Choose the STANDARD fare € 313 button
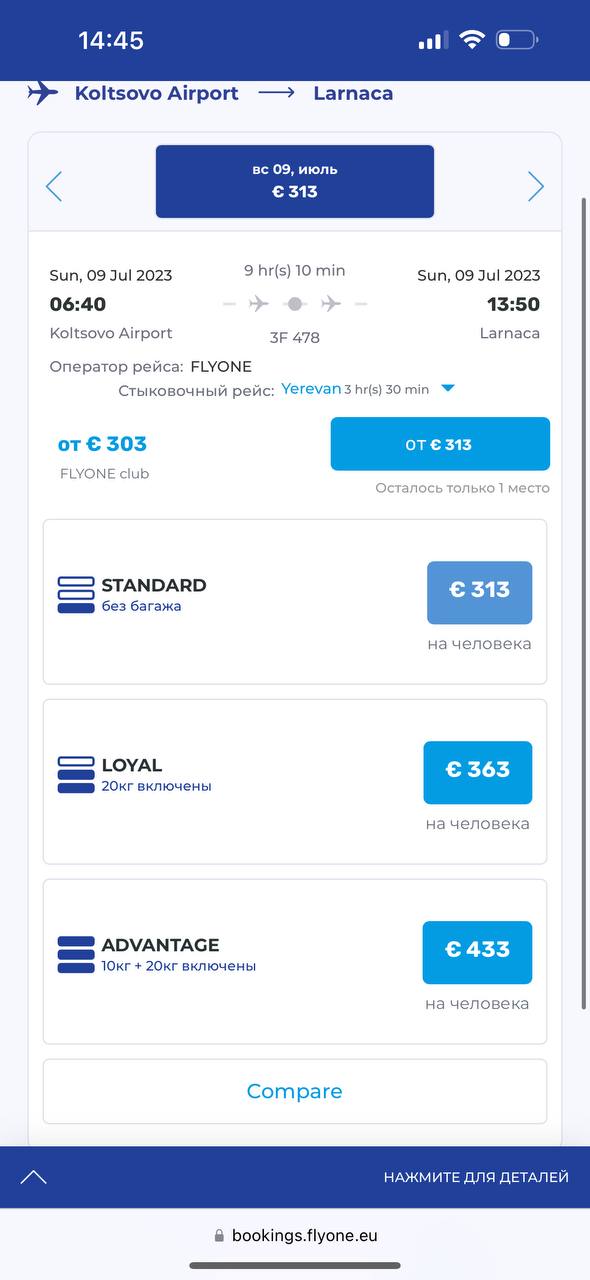Screen dimensions: 590x1280 [x=480, y=593]
